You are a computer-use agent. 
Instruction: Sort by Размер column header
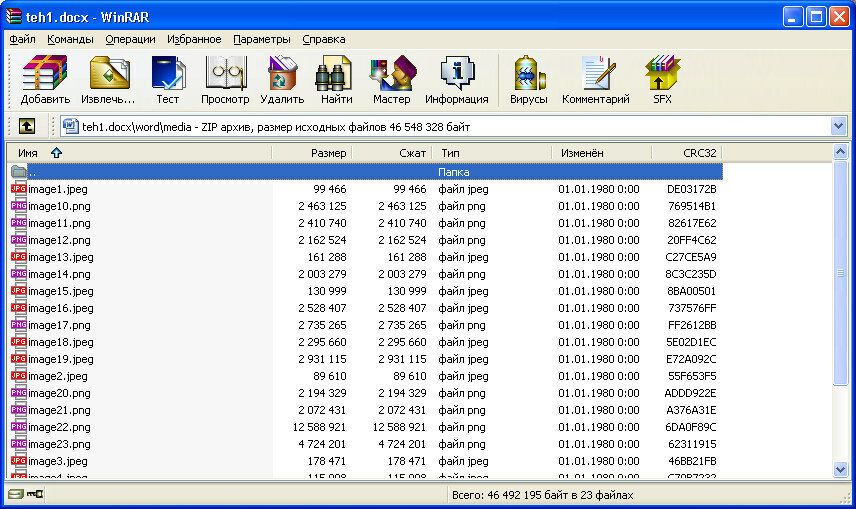(312, 153)
